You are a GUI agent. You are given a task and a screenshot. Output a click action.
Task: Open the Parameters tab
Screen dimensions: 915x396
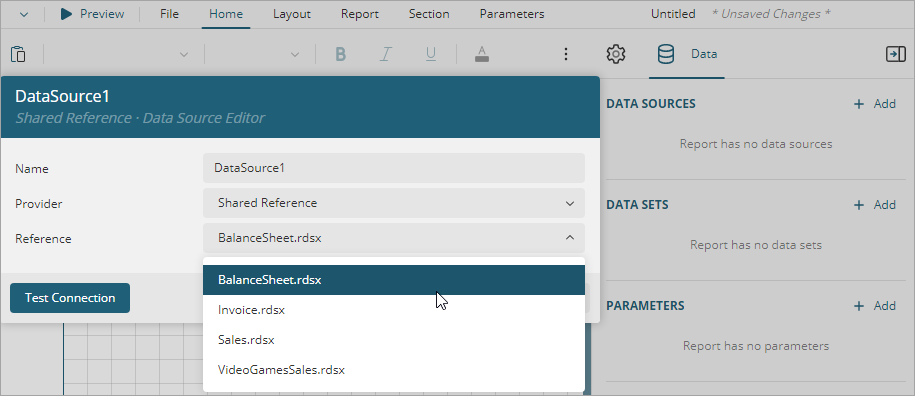pos(512,14)
